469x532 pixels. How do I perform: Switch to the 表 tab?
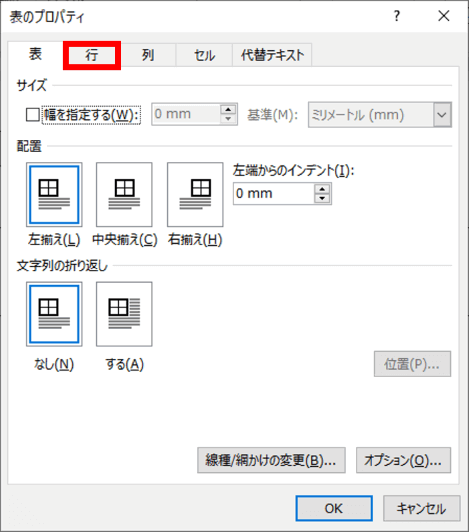[x=35, y=54]
